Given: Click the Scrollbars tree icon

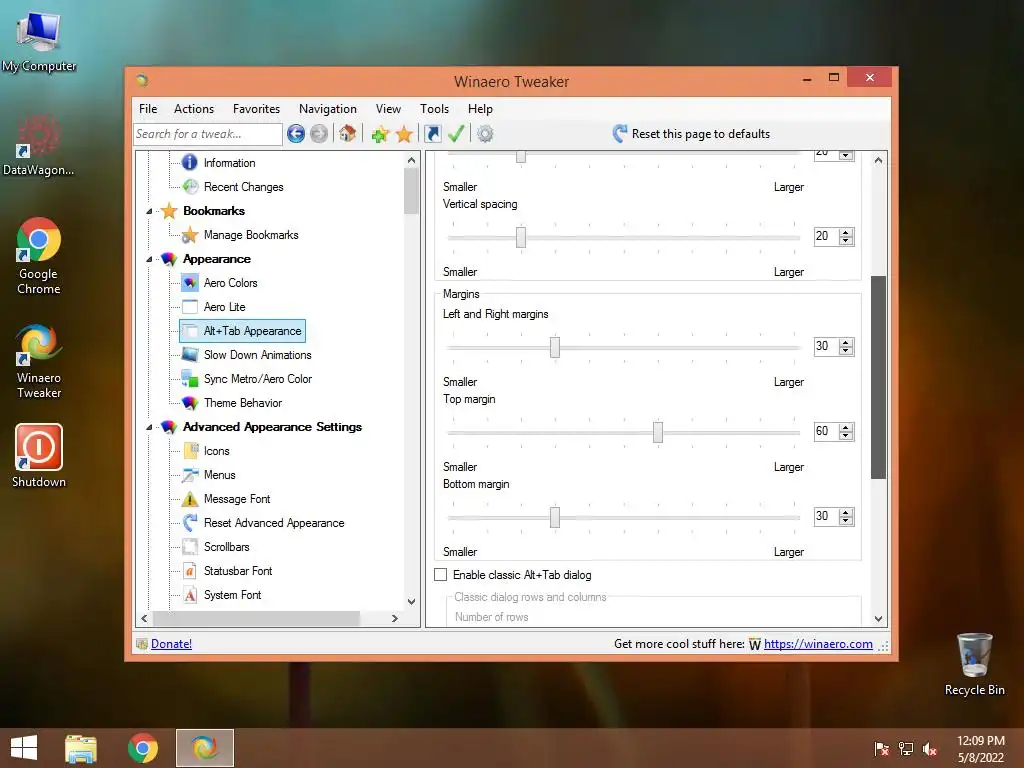Looking at the screenshot, I should (x=189, y=547).
